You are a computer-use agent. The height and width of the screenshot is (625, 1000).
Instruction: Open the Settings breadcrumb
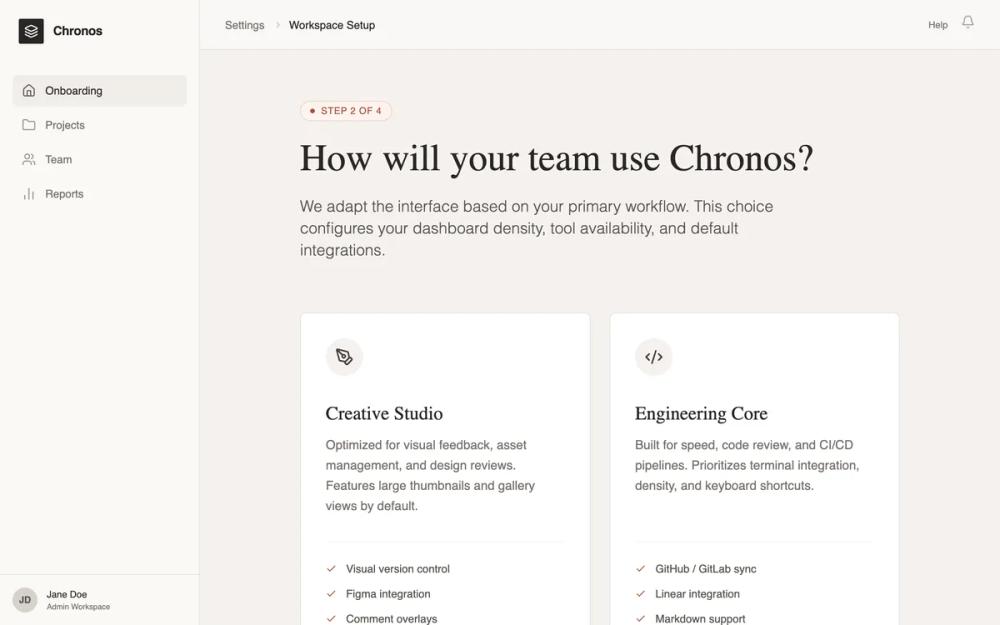(x=244, y=25)
